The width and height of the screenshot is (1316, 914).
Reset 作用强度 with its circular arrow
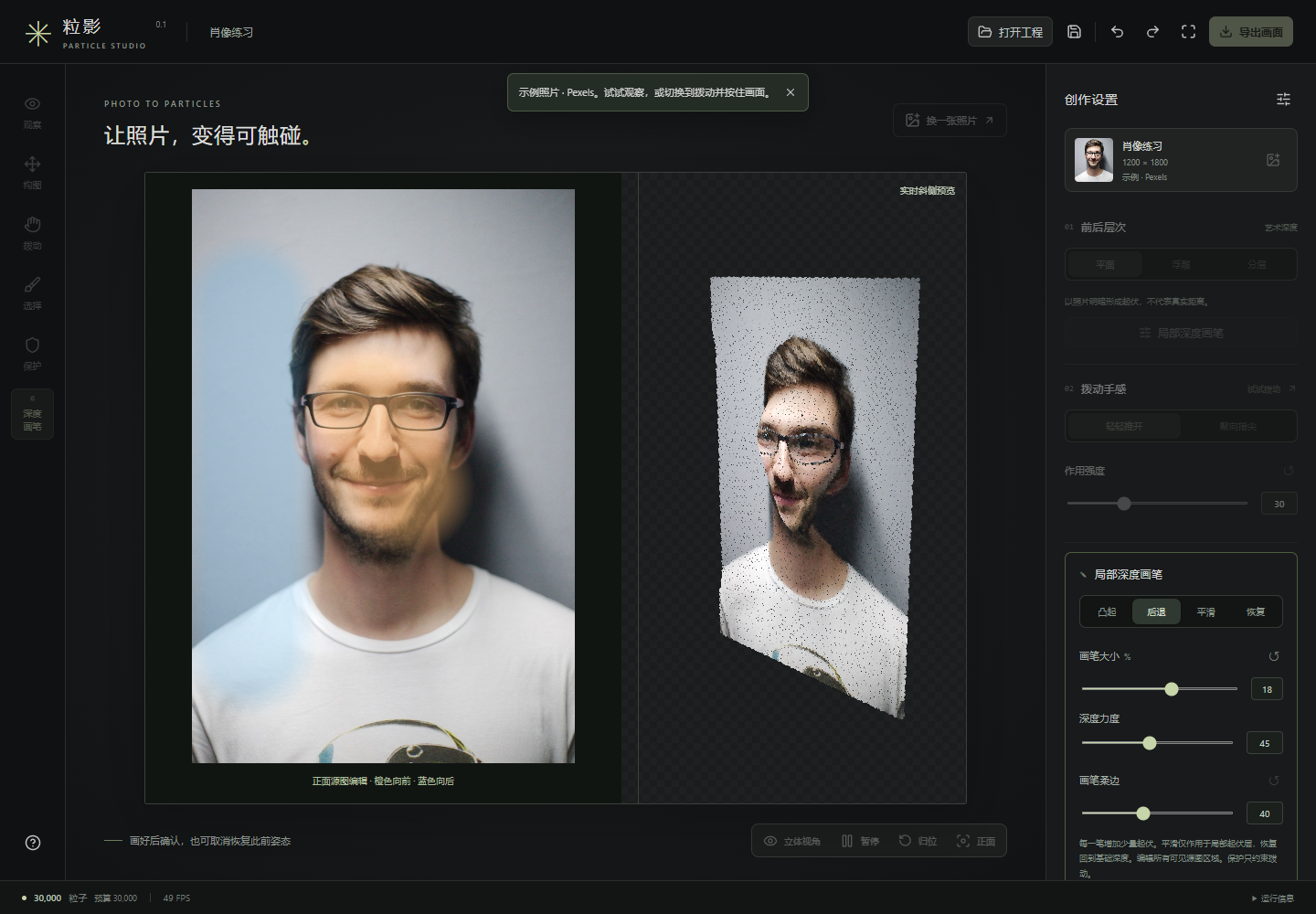point(1289,471)
